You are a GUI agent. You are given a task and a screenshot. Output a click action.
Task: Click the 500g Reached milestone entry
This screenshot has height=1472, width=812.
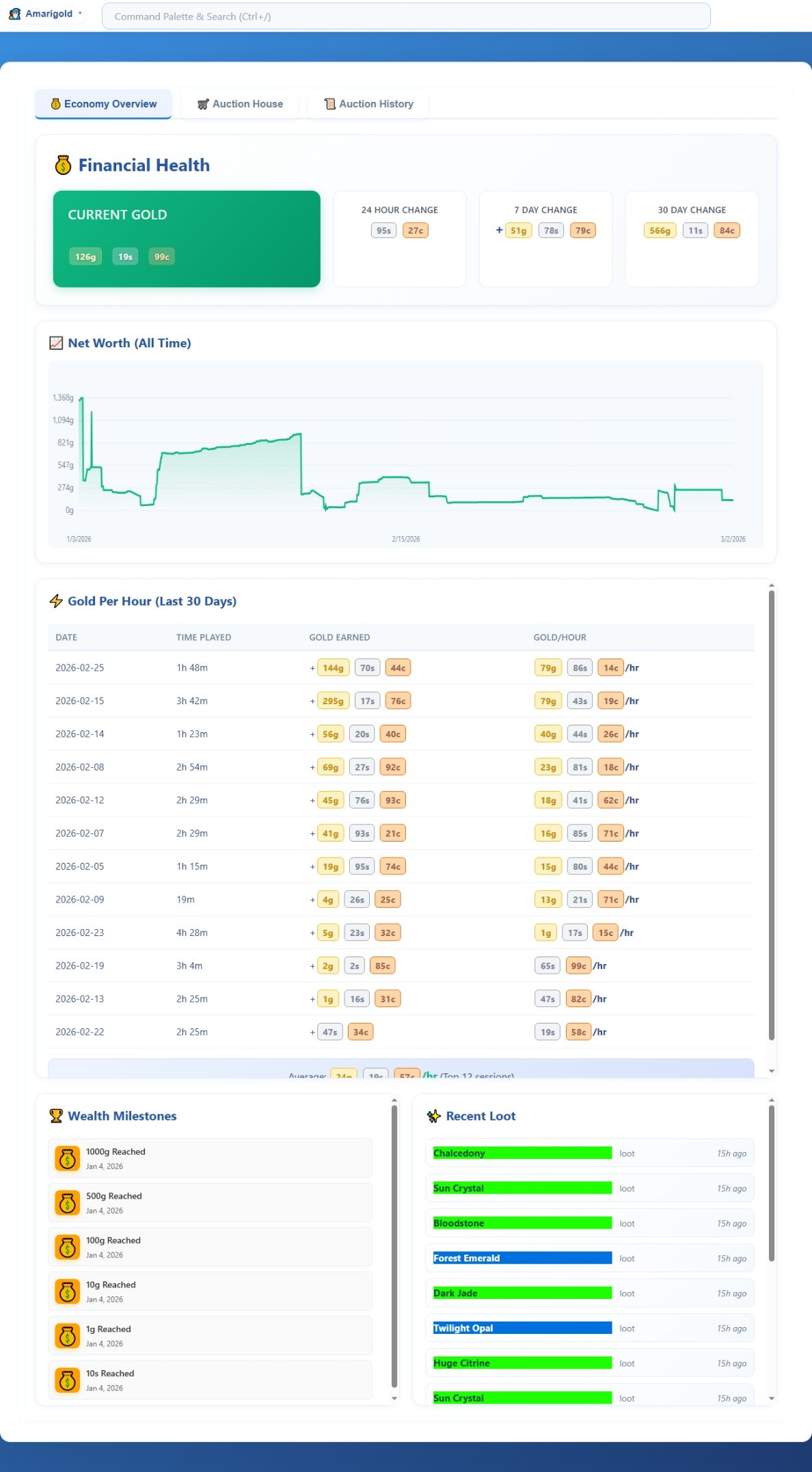click(x=208, y=1202)
